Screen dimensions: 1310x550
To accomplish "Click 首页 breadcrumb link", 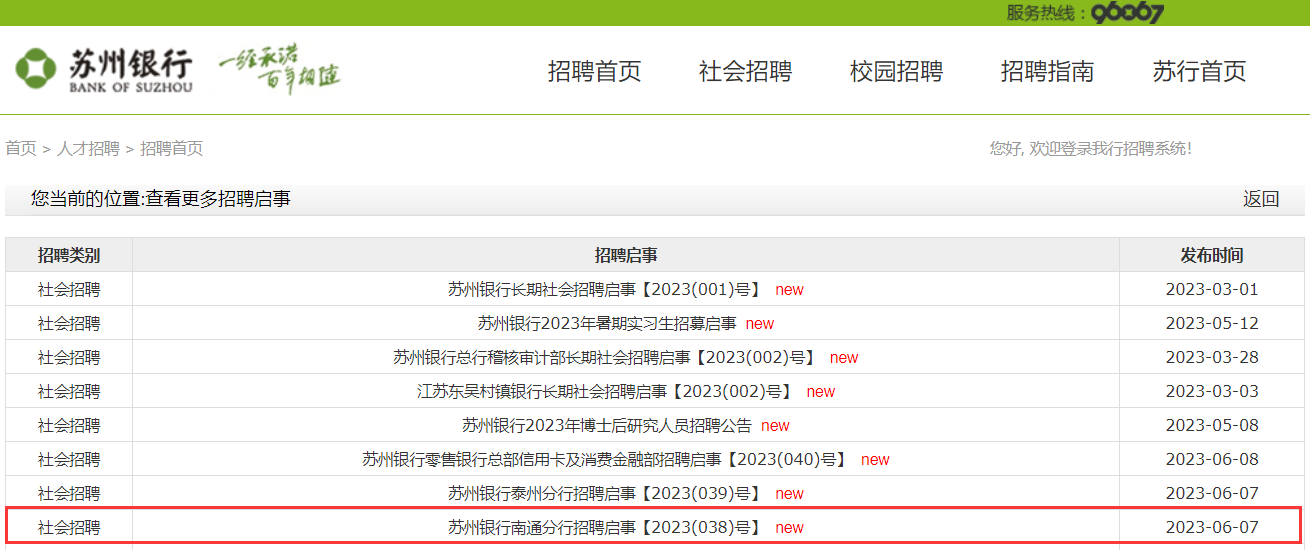I will 21,148.
